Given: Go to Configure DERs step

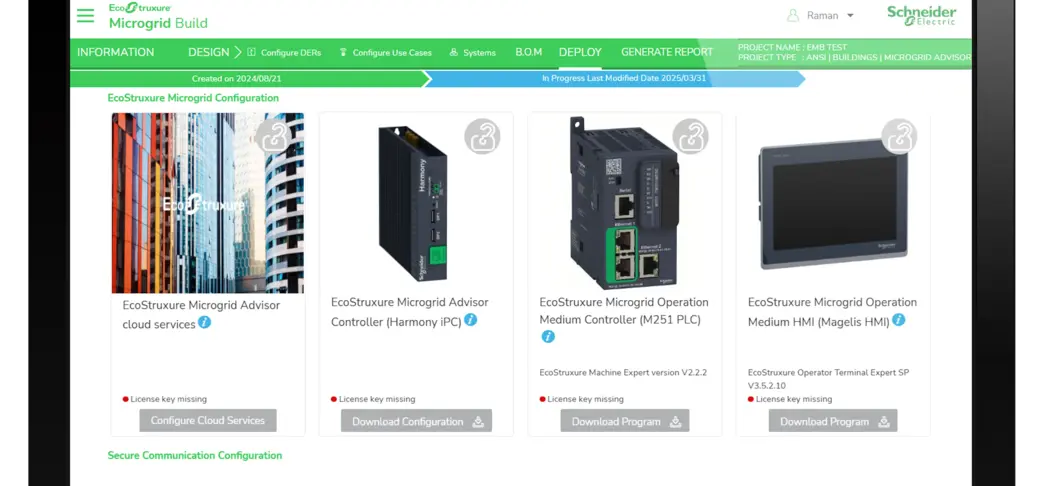Looking at the screenshot, I should click(x=291, y=53).
